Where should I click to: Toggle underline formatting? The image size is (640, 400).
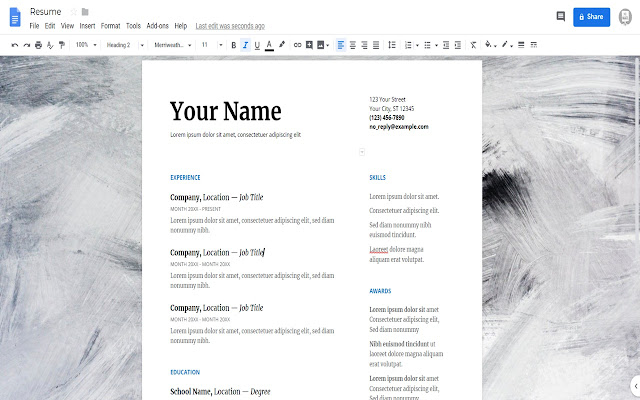pos(257,45)
